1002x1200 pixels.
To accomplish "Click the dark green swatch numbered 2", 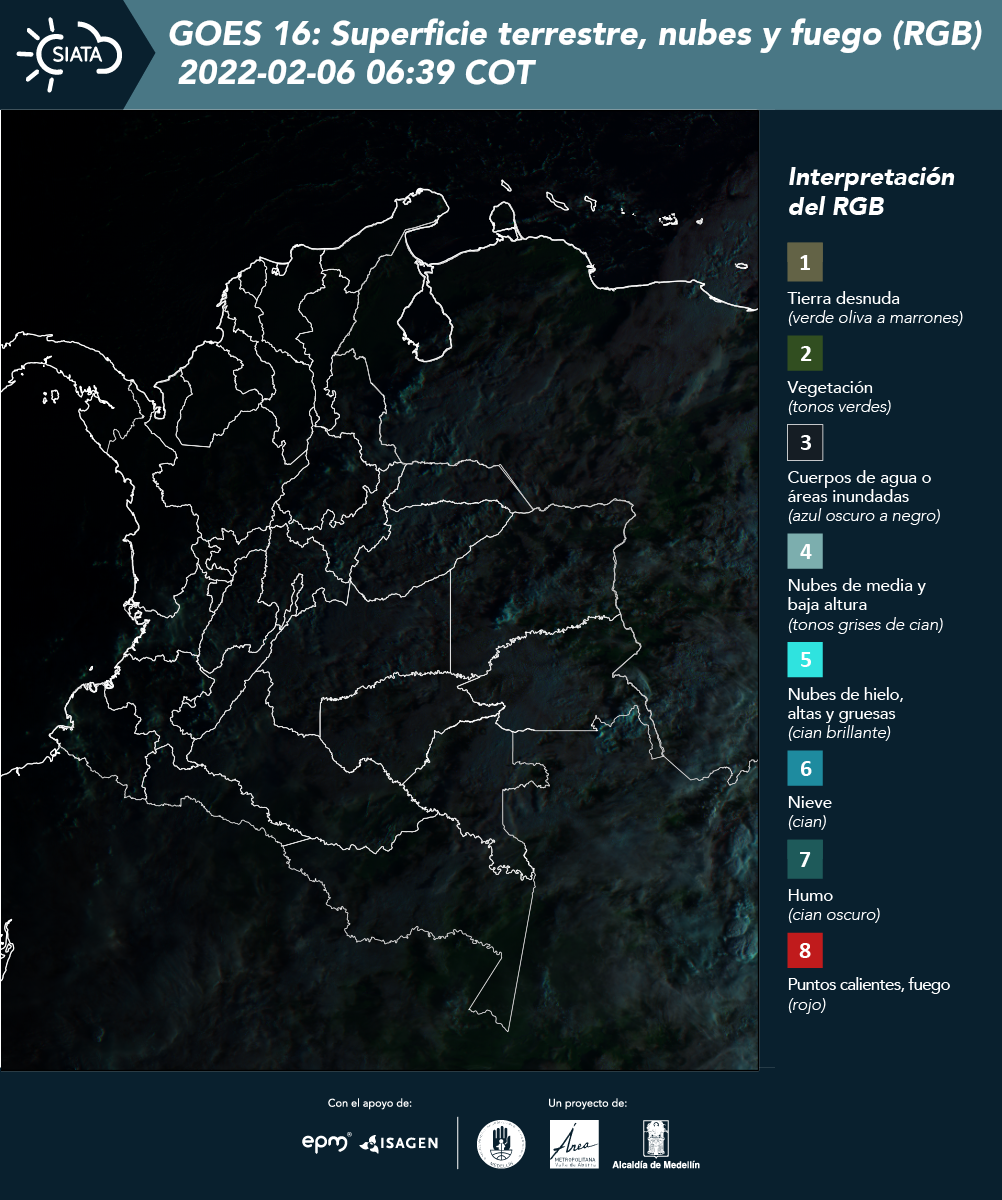I will click(805, 353).
